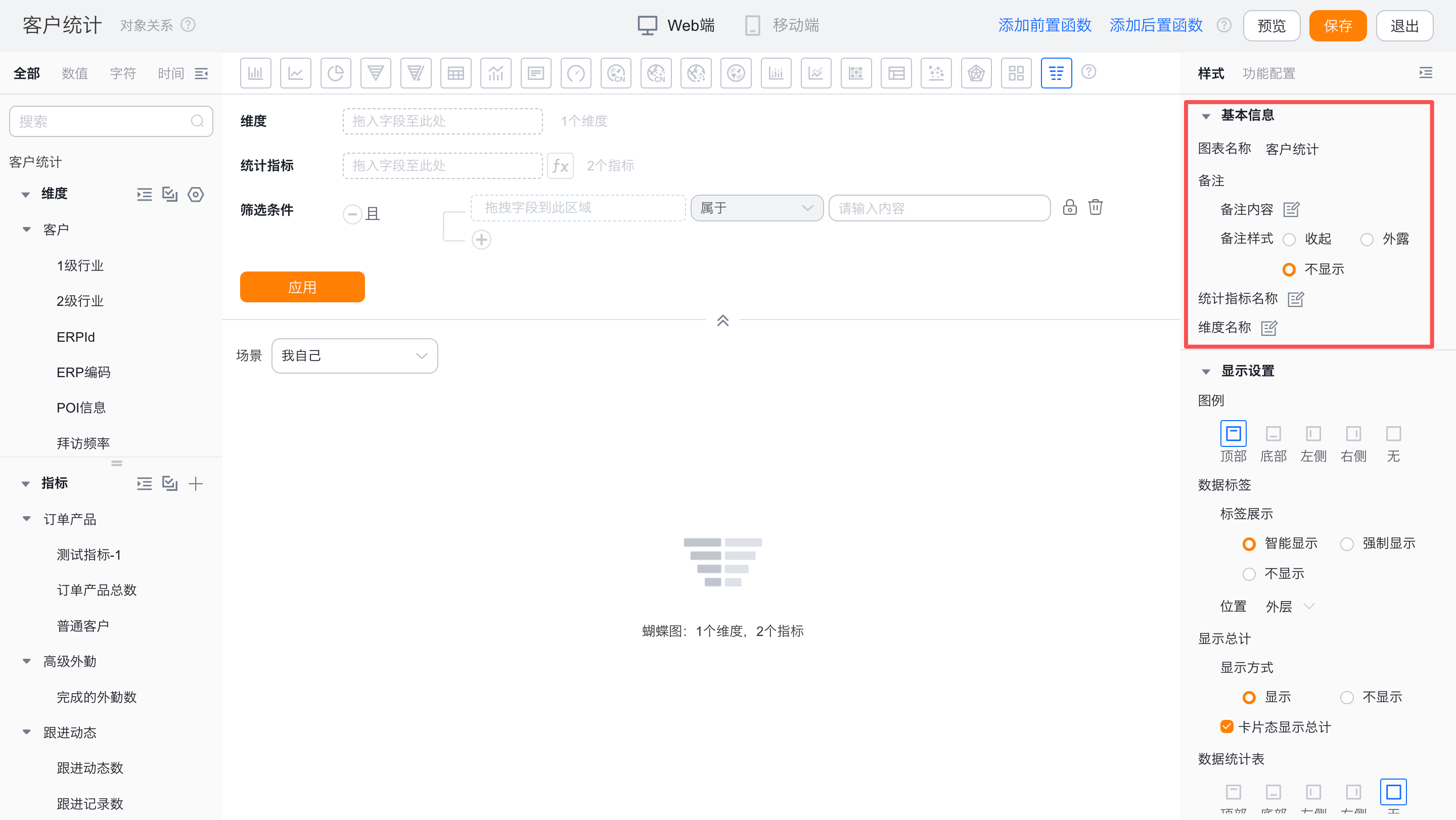Switch to the 功能配置 tab
The width and height of the screenshot is (1456, 820).
pyautogui.click(x=1268, y=73)
